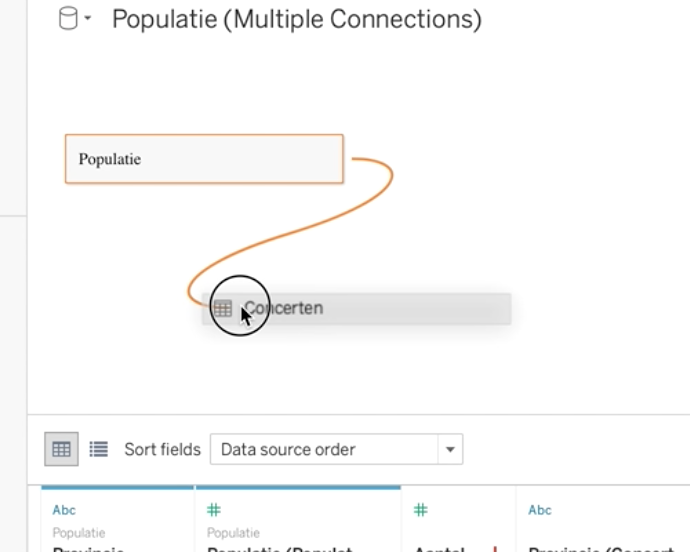The height and width of the screenshot is (552, 690).
Task: Click the Concerten table grid icon
Action: point(222,309)
